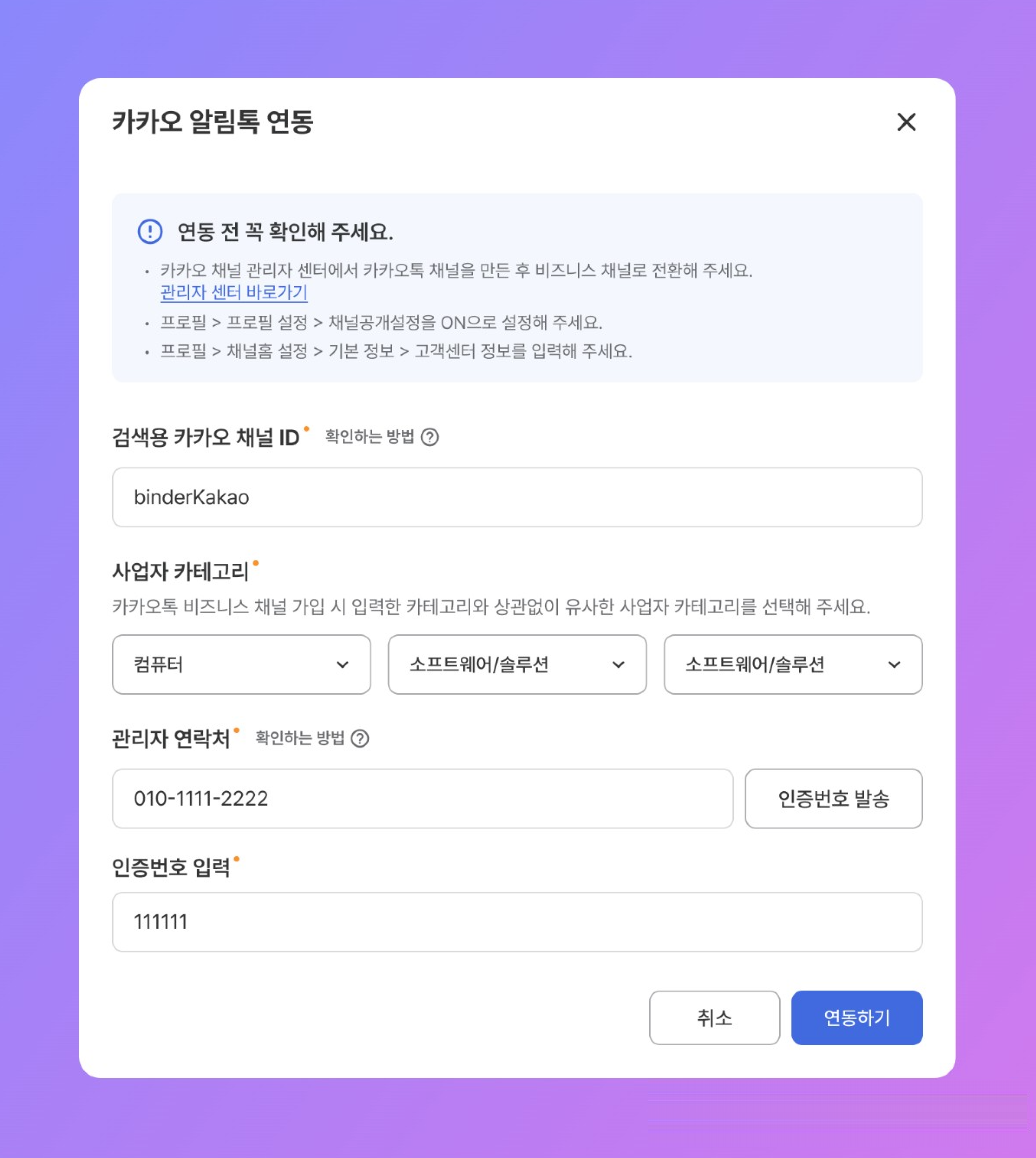Viewport: 1036px width, 1158px height.
Task: Open the 관리자 센터 바로가기 link
Action: pyautogui.click(x=234, y=292)
